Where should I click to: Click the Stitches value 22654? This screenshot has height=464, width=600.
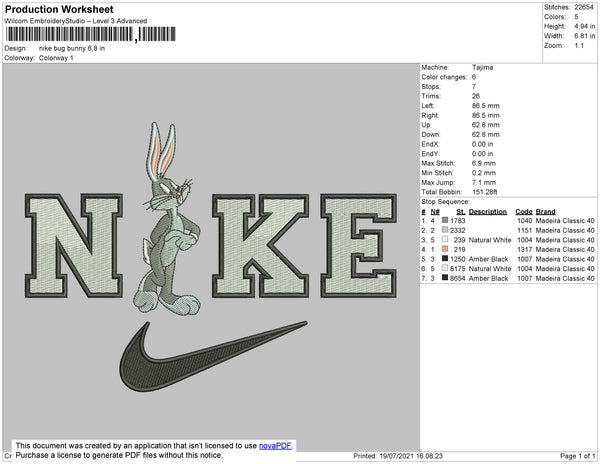pos(584,7)
